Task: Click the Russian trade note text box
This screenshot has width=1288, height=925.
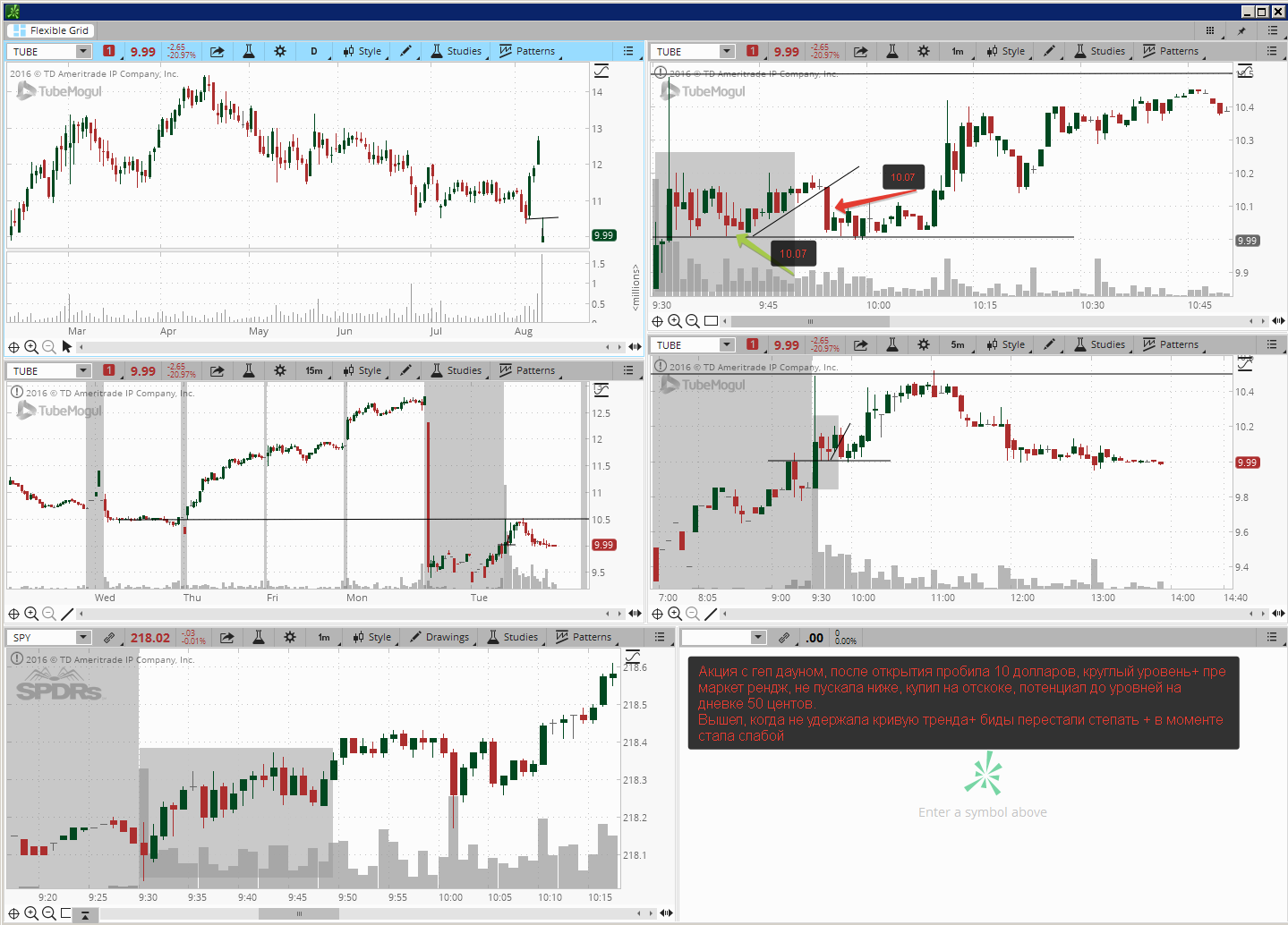Action: click(x=963, y=703)
